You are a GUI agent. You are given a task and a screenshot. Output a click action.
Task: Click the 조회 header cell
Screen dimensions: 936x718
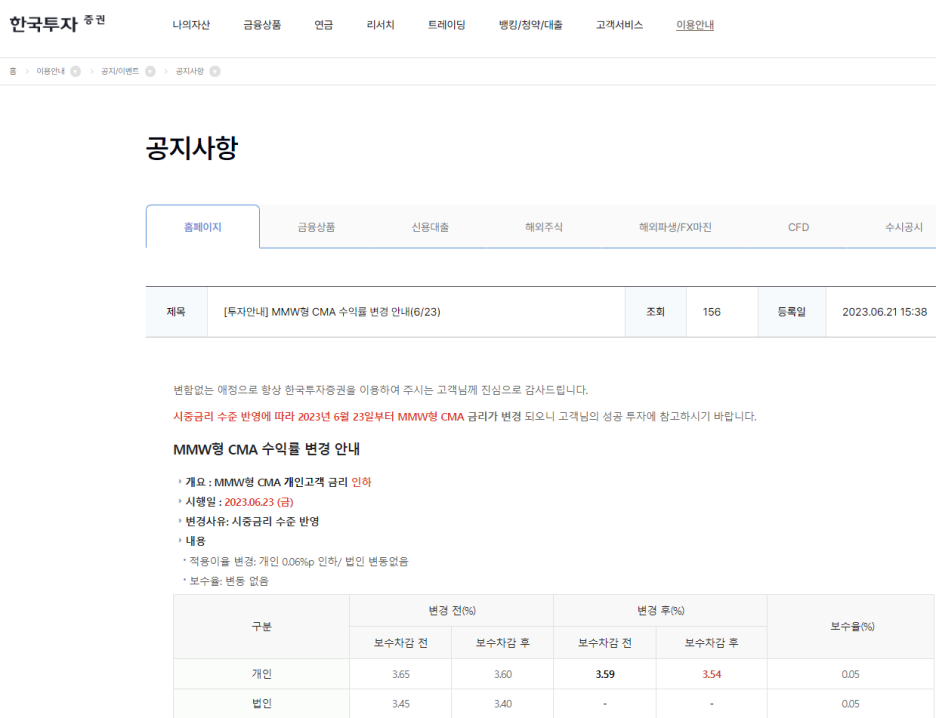[x=655, y=312]
